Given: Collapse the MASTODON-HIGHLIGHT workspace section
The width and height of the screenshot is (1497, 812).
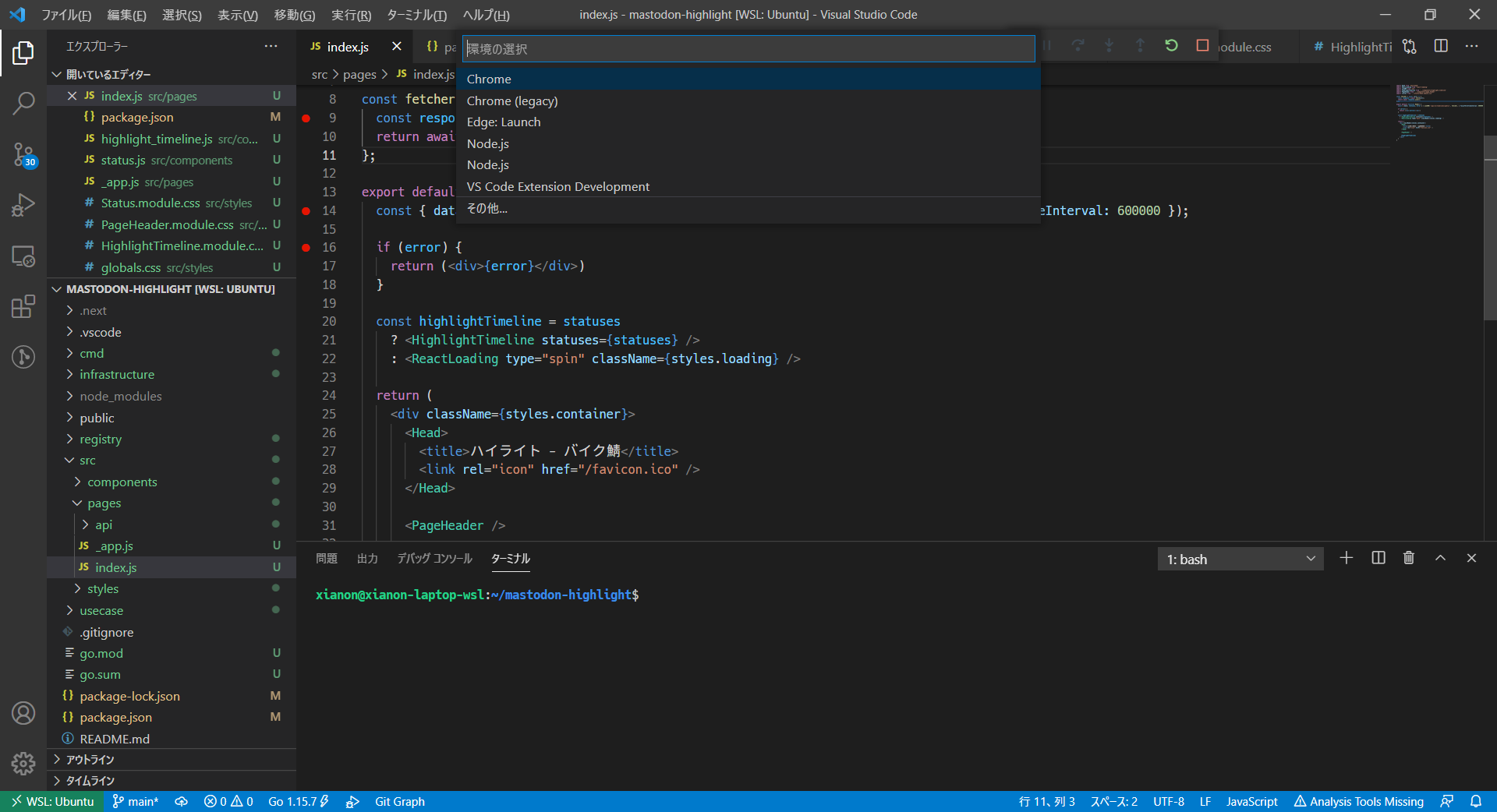Looking at the screenshot, I should tap(172, 289).
